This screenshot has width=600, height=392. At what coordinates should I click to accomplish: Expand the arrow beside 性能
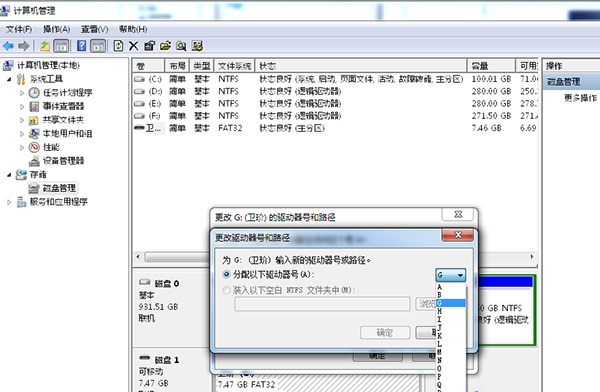coord(22,147)
